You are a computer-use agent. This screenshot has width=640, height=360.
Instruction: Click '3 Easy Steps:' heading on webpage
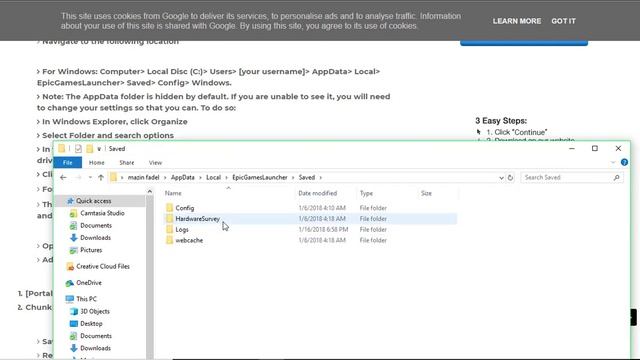click(x=501, y=121)
